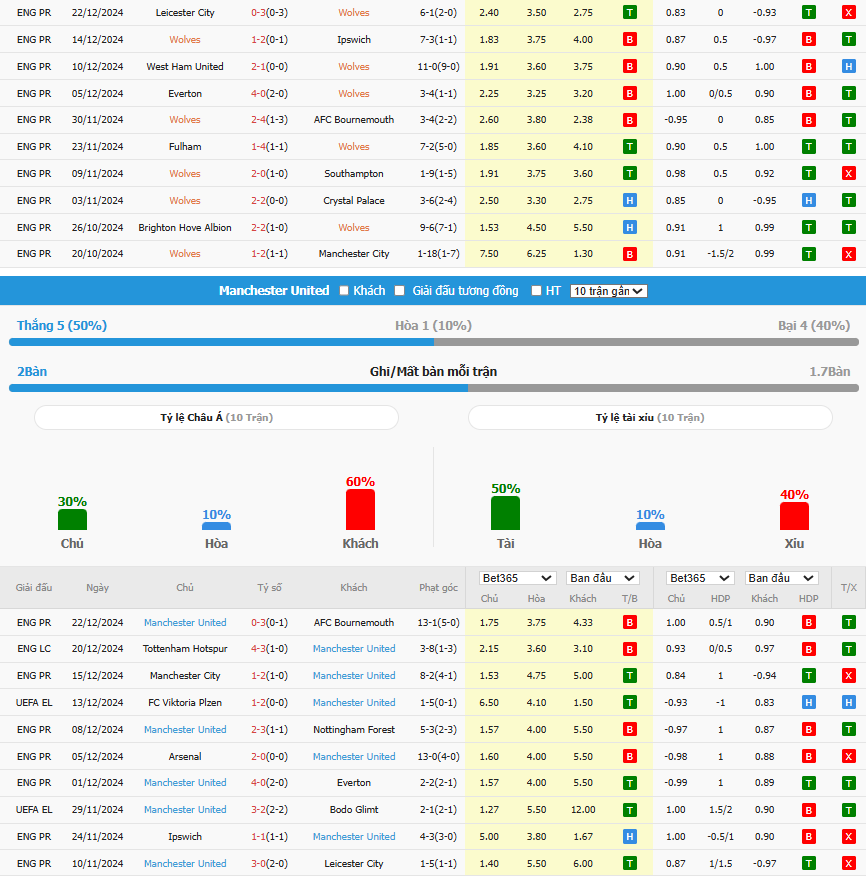Click red B badge beside 1.30 in Wolves–Manchester City row

[630, 254]
